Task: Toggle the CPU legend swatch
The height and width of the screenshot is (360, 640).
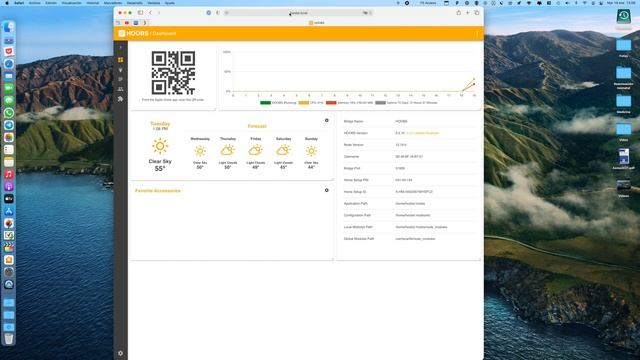Action: coord(304,103)
